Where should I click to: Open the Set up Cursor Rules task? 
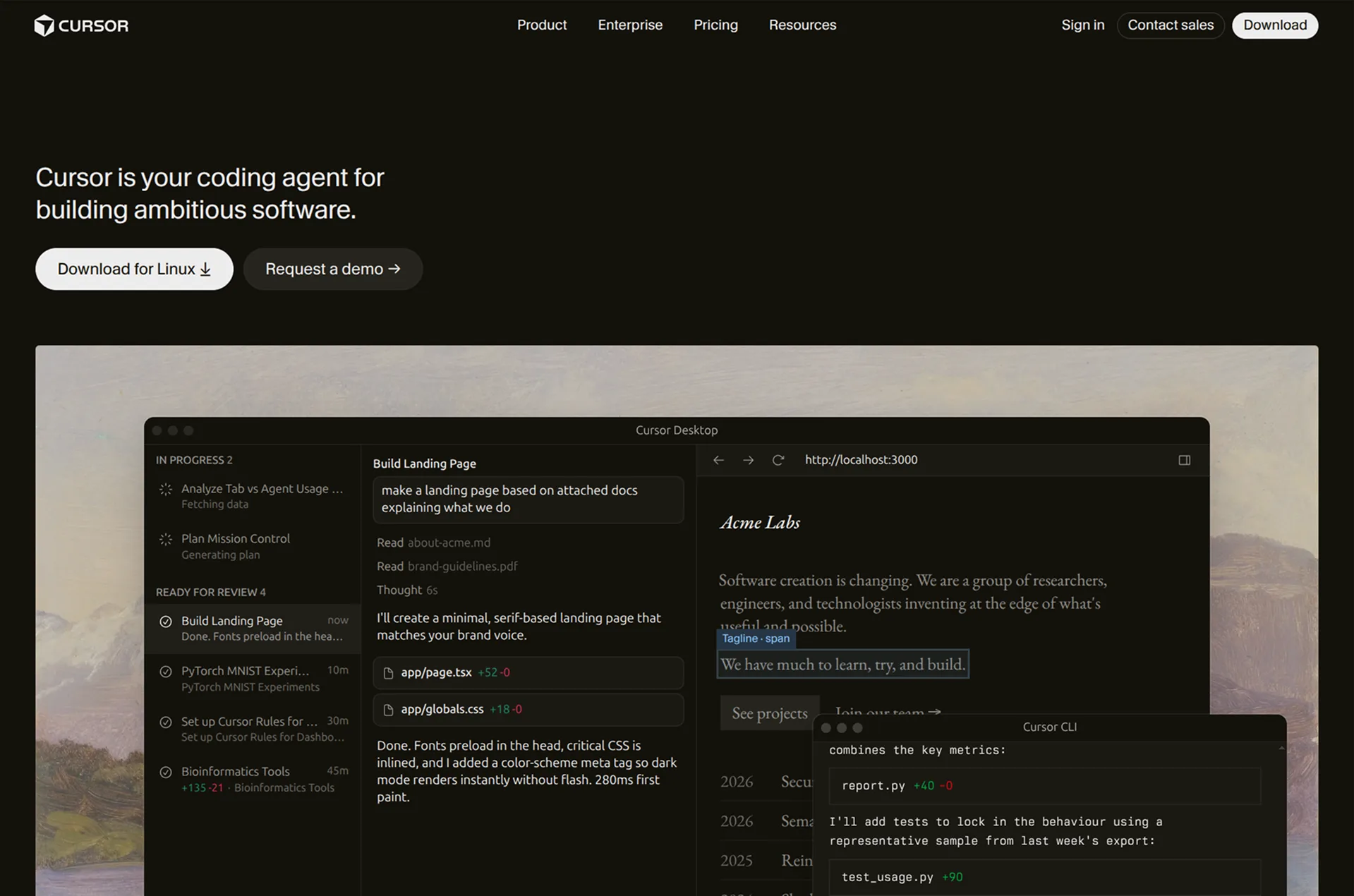click(253, 729)
